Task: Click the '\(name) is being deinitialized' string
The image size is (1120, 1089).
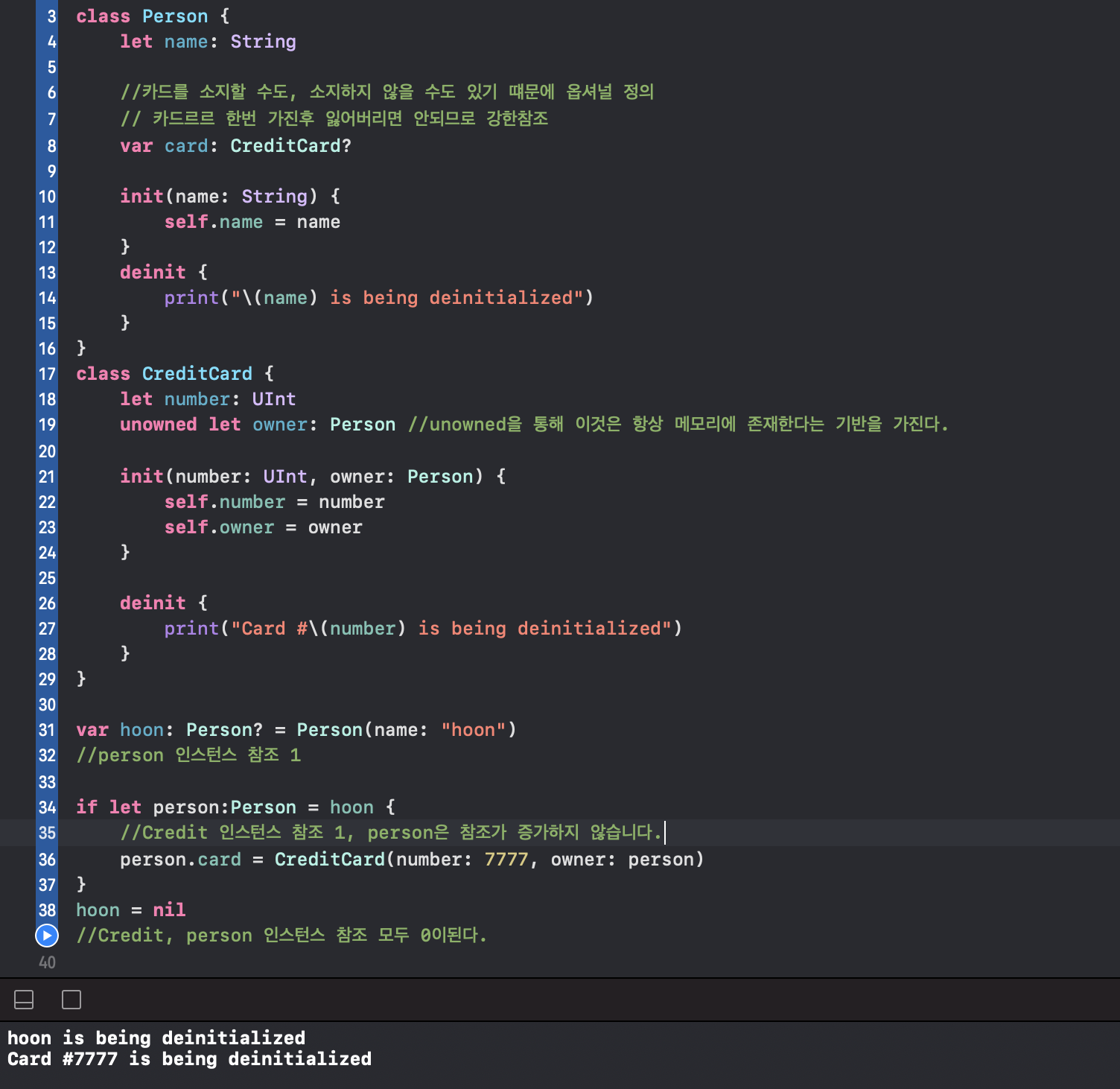Action: click(407, 298)
